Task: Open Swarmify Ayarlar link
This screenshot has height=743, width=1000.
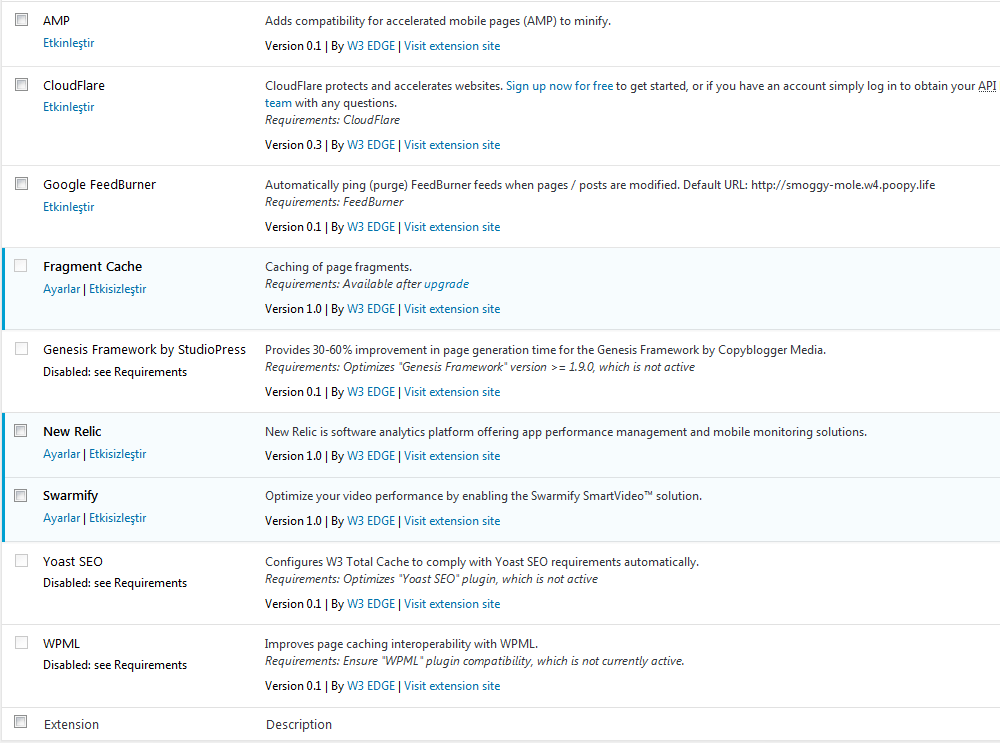Action: click(61, 518)
